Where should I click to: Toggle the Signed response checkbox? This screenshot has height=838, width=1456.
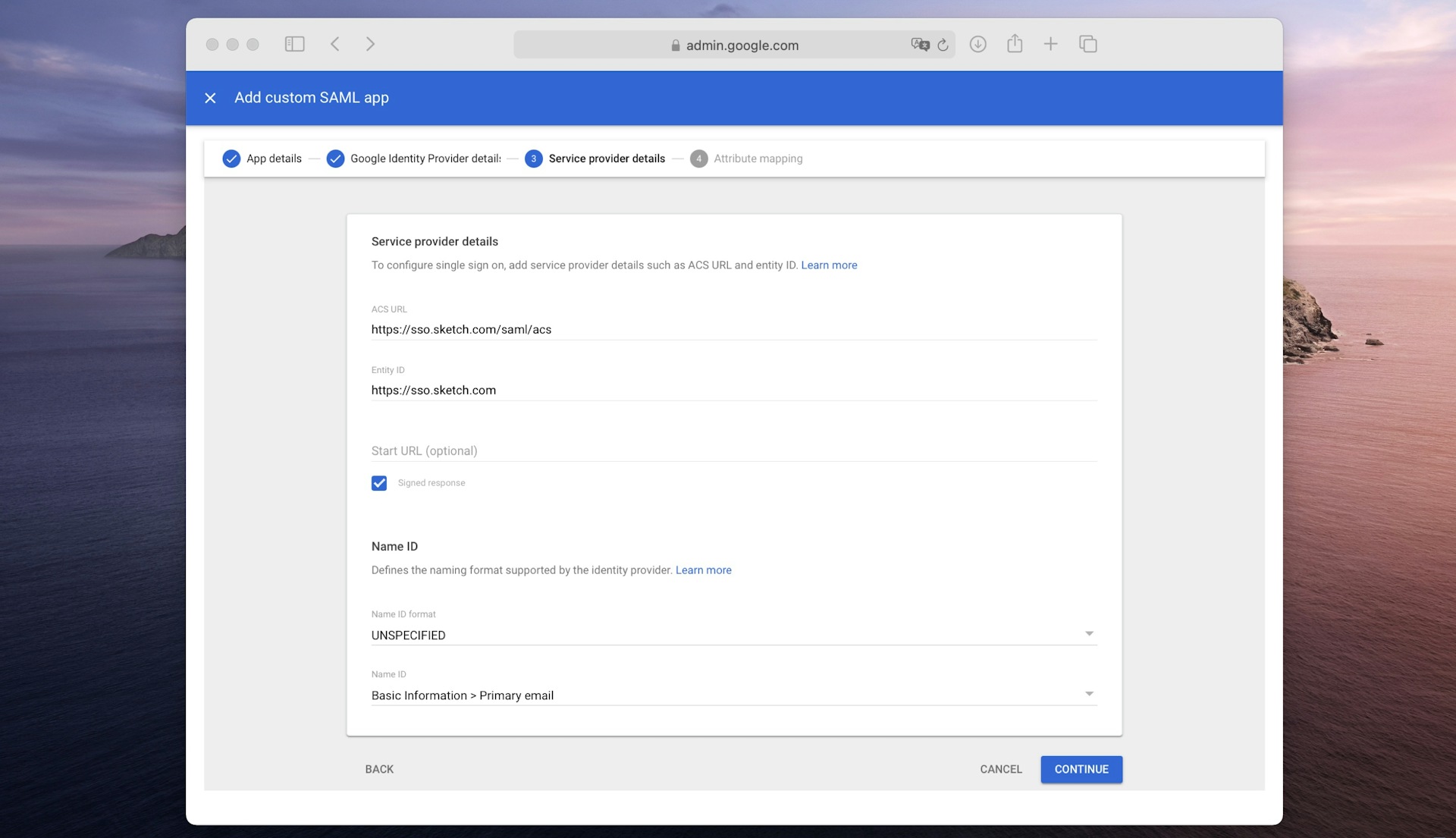tap(378, 484)
